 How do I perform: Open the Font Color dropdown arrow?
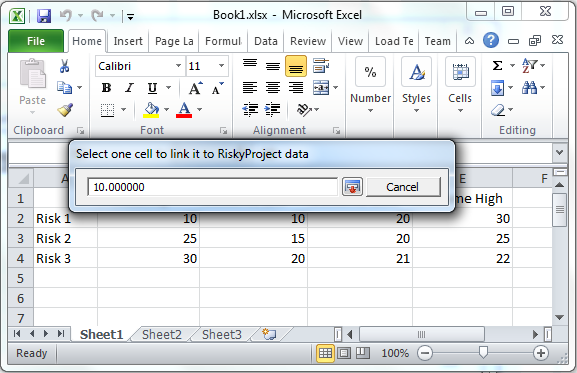[x=199, y=110]
